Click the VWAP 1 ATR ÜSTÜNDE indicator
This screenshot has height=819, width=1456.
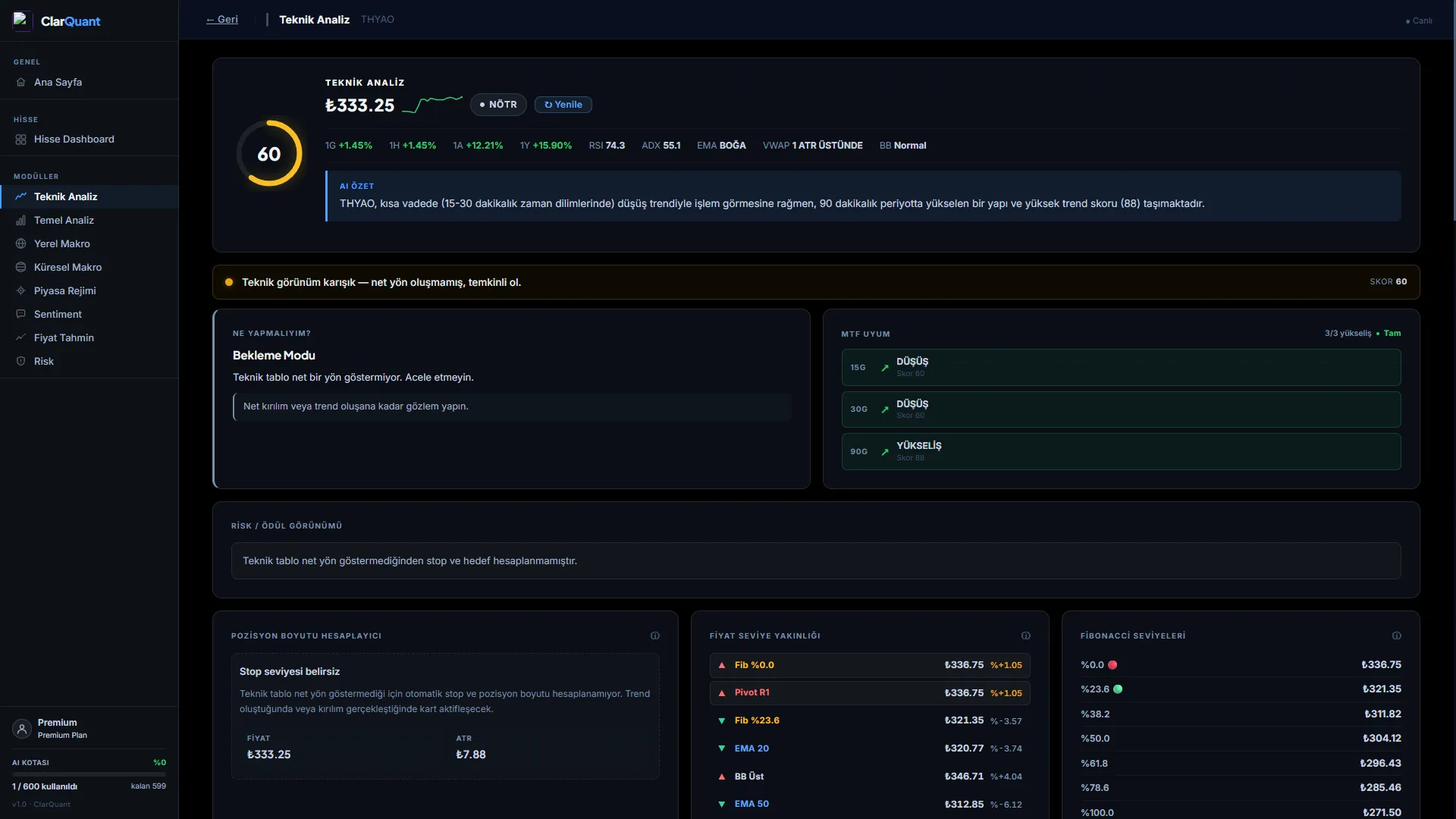812,146
